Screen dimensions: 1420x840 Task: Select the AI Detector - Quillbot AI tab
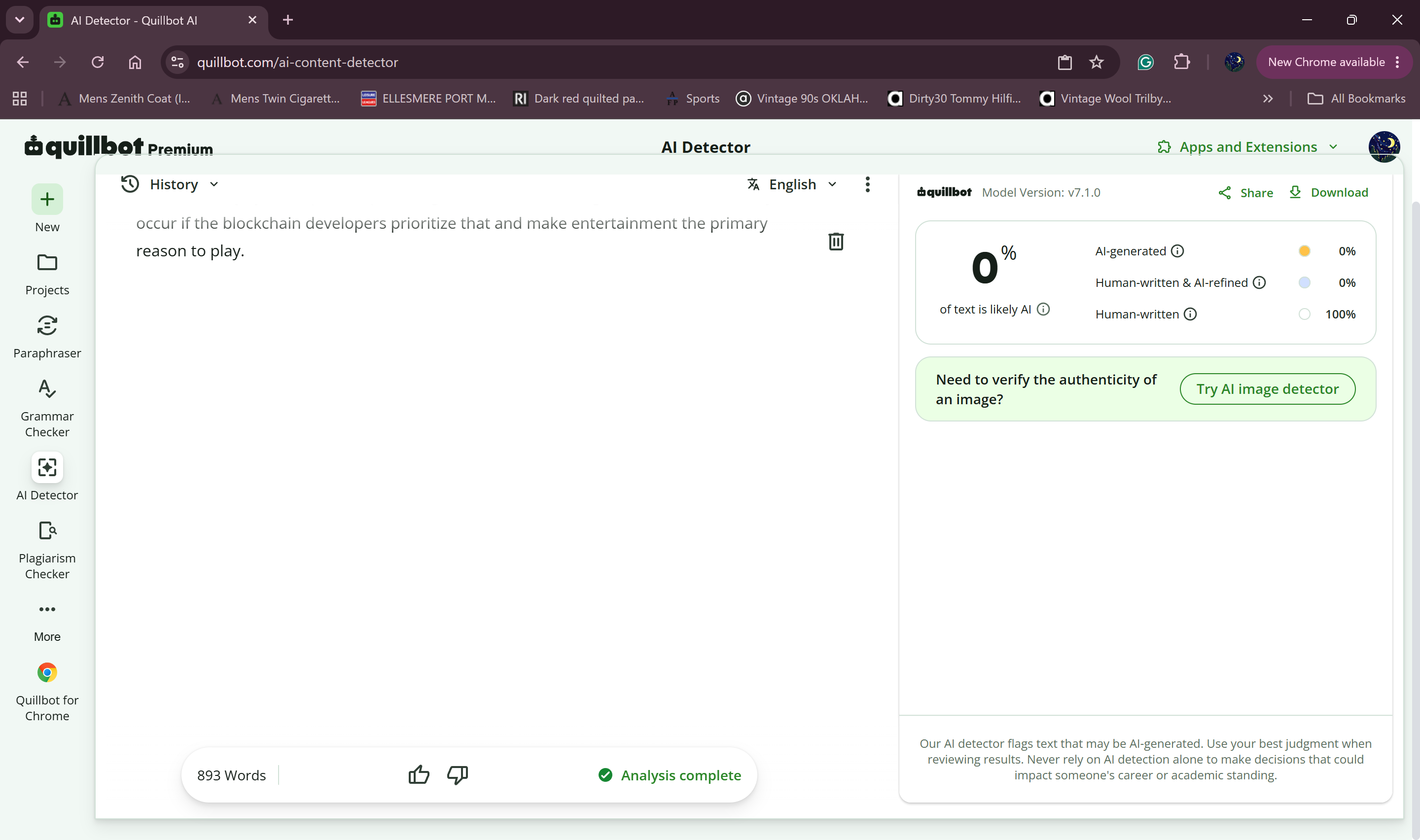(153, 20)
